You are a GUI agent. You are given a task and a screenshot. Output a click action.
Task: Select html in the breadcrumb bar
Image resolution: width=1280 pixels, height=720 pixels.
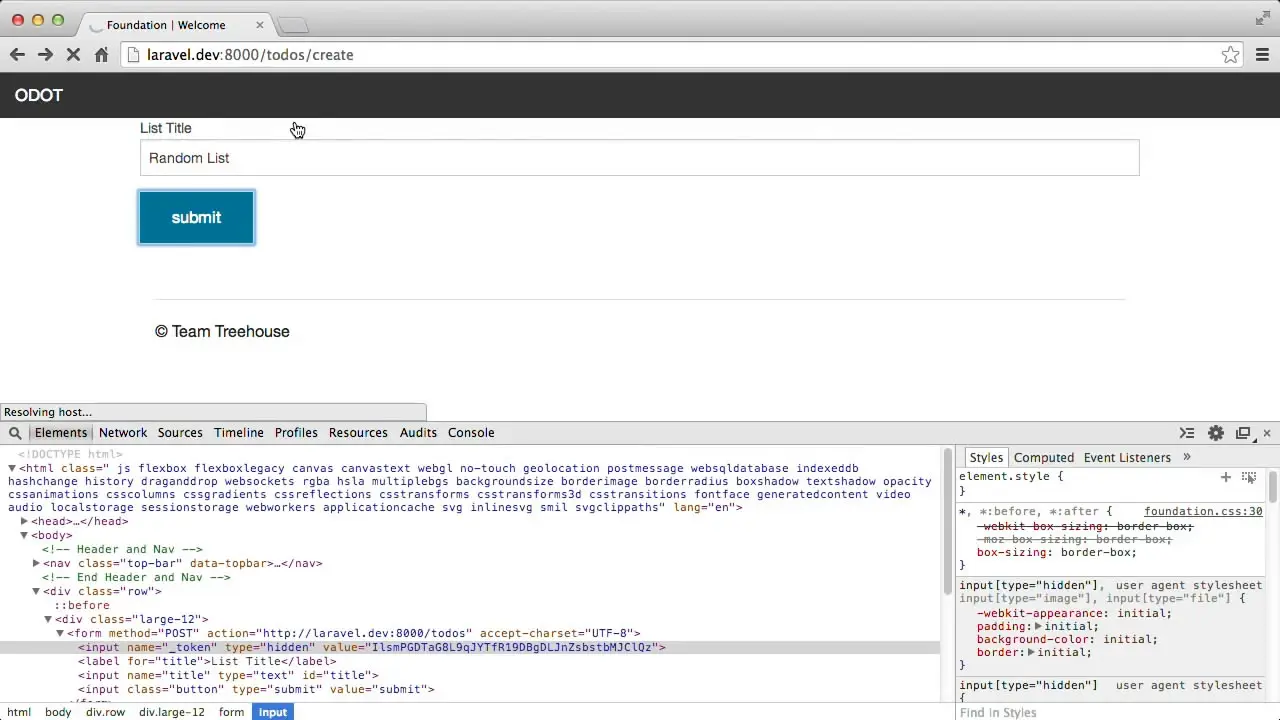[x=19, y=712]
